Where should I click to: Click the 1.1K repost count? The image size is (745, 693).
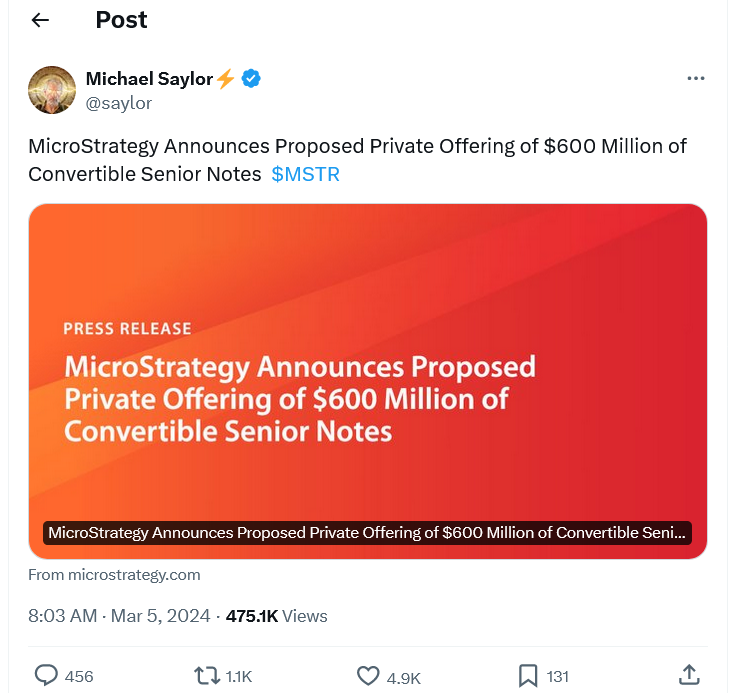pyautogui.click(x=239, y=676)
